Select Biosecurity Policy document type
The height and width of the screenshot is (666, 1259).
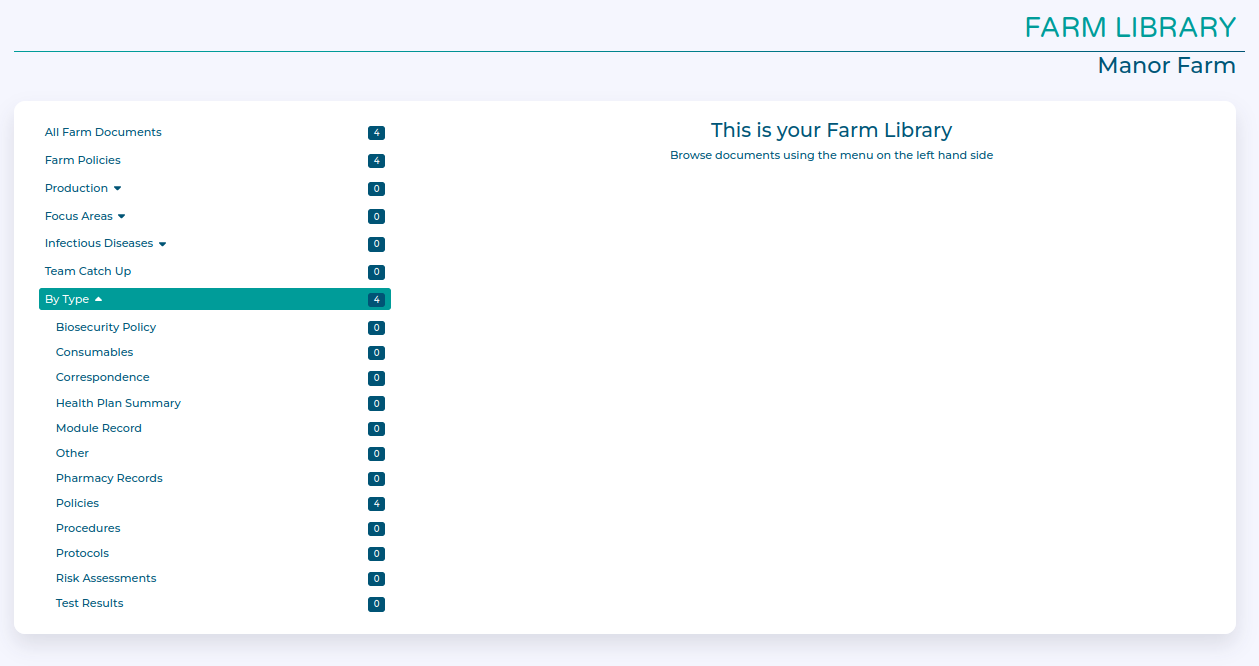[x=106, y=327]
